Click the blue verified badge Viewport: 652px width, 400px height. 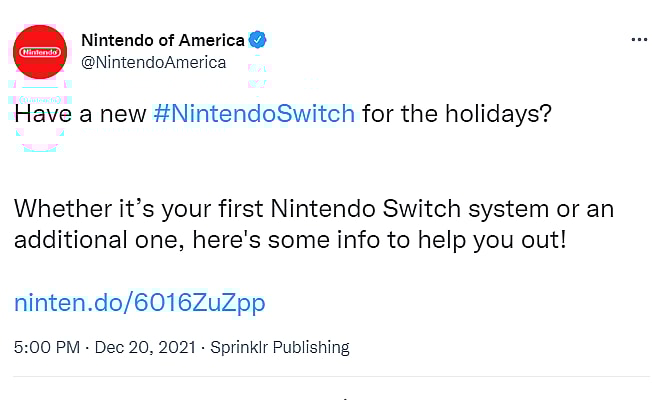258,41
